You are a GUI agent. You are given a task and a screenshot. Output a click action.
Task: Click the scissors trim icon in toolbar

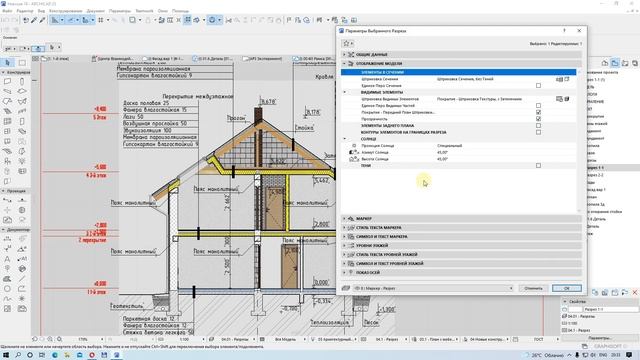pos(229,20)
